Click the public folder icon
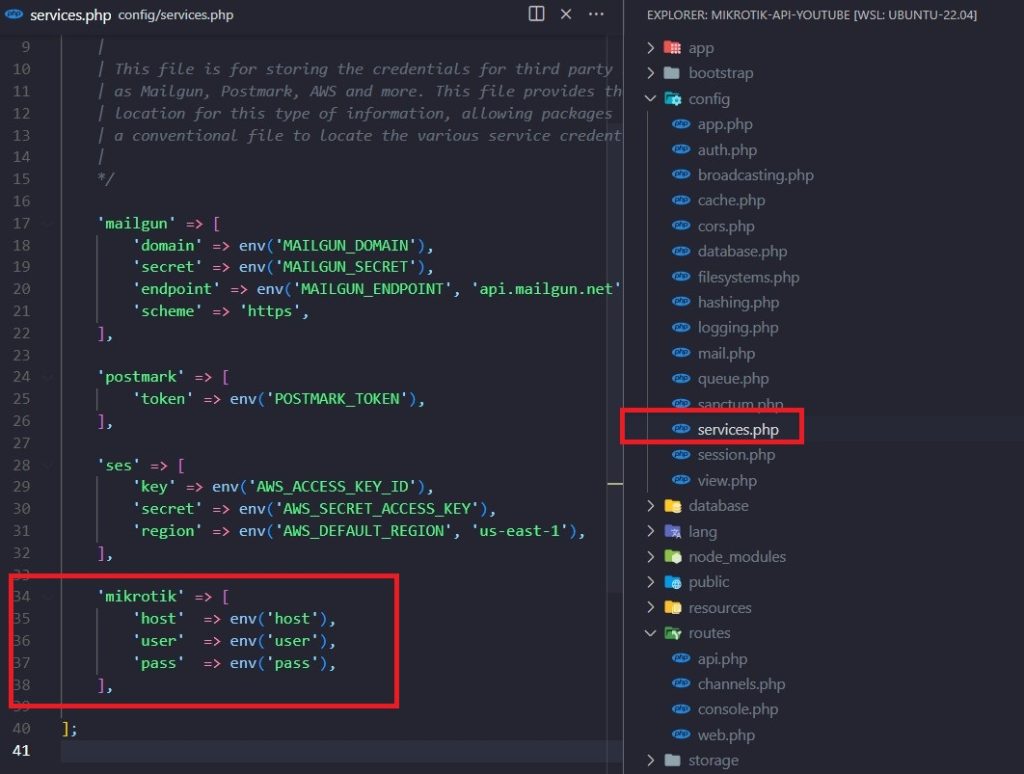 (x=673, y=582)
